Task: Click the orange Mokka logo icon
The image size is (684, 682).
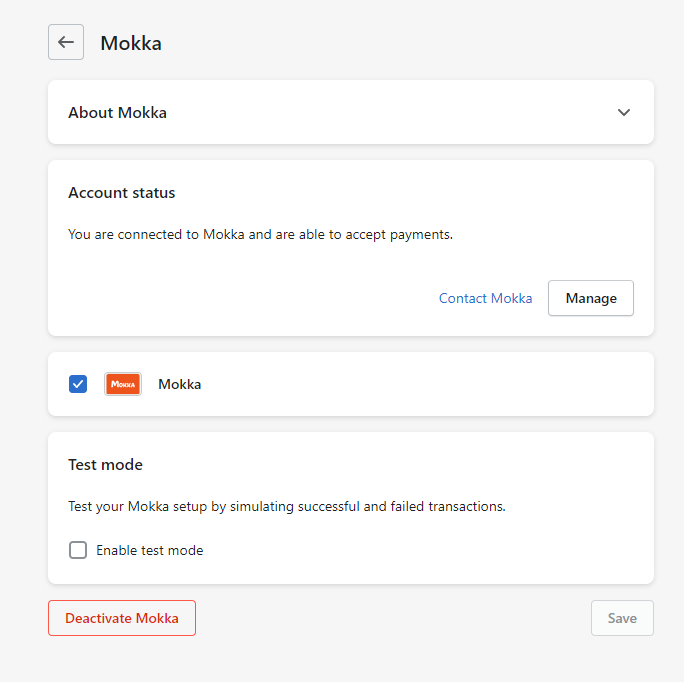Action: pyautogui.click(x=123, y=384)
